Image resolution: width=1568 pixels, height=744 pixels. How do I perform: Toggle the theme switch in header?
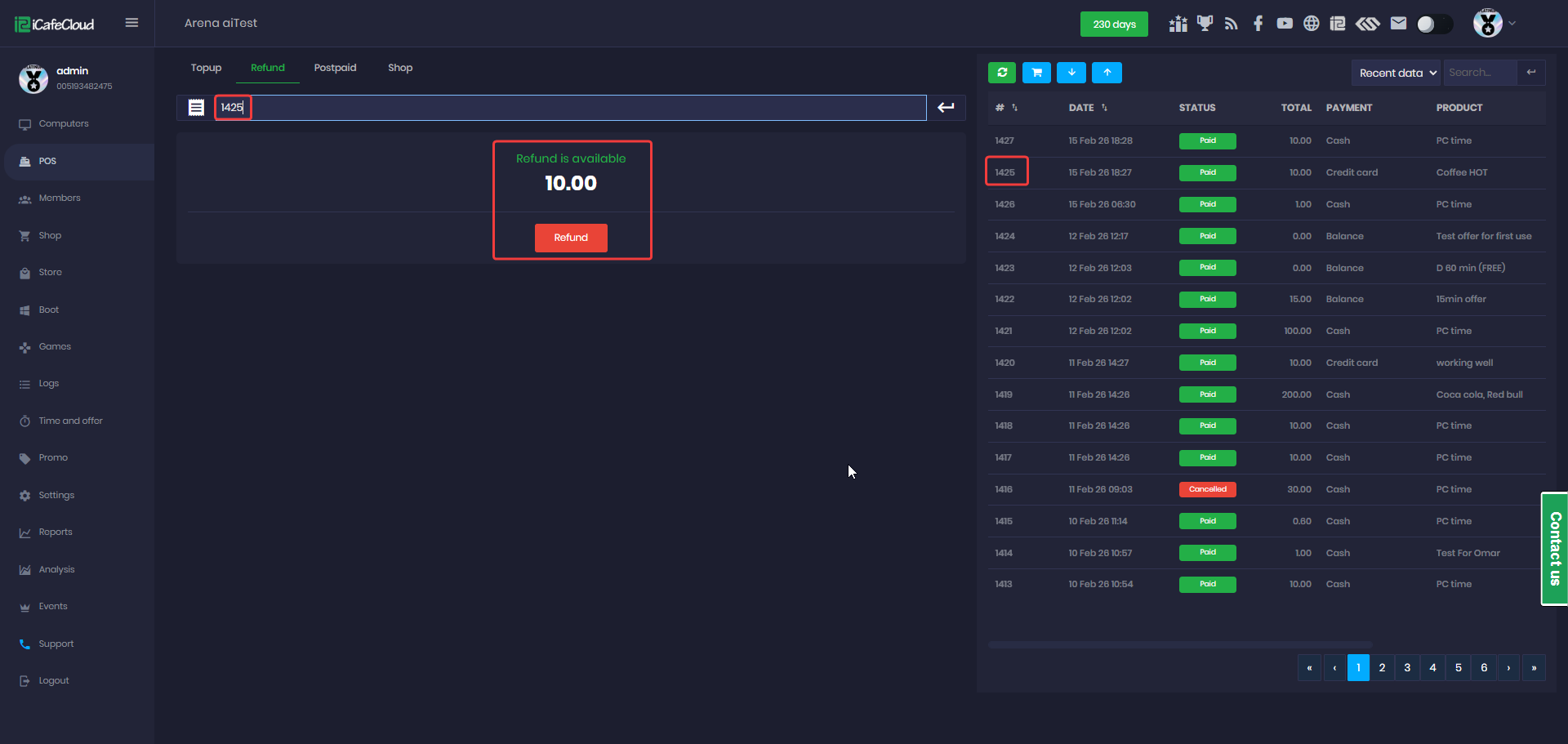tap(1434, 25)
